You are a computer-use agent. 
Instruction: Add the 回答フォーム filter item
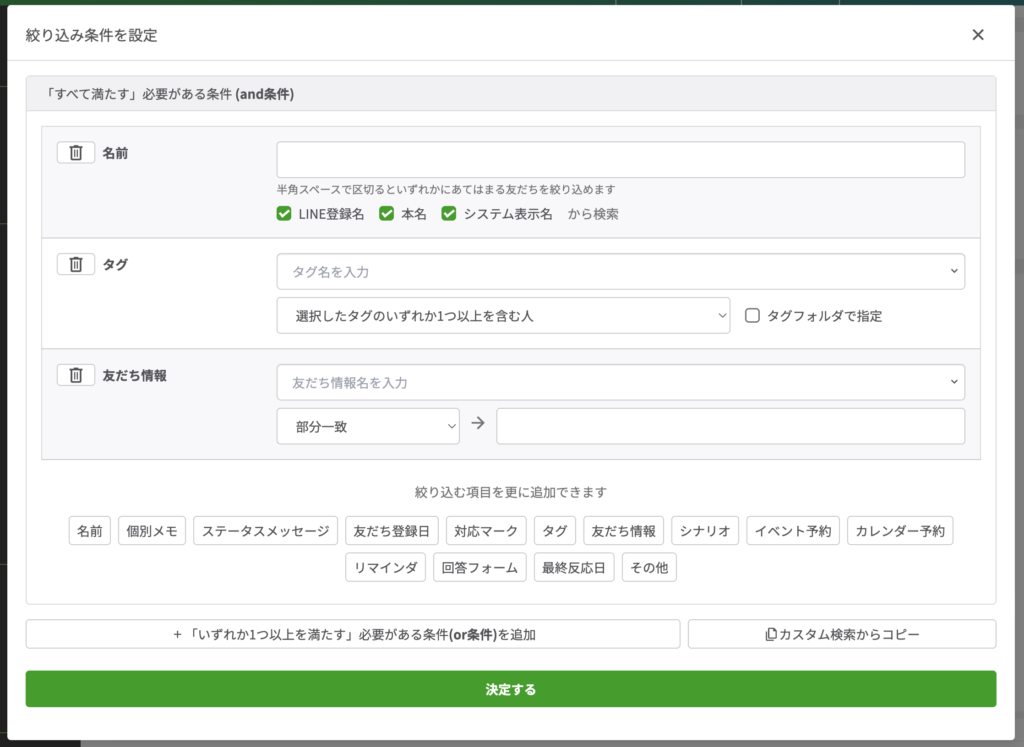point(480,568)
